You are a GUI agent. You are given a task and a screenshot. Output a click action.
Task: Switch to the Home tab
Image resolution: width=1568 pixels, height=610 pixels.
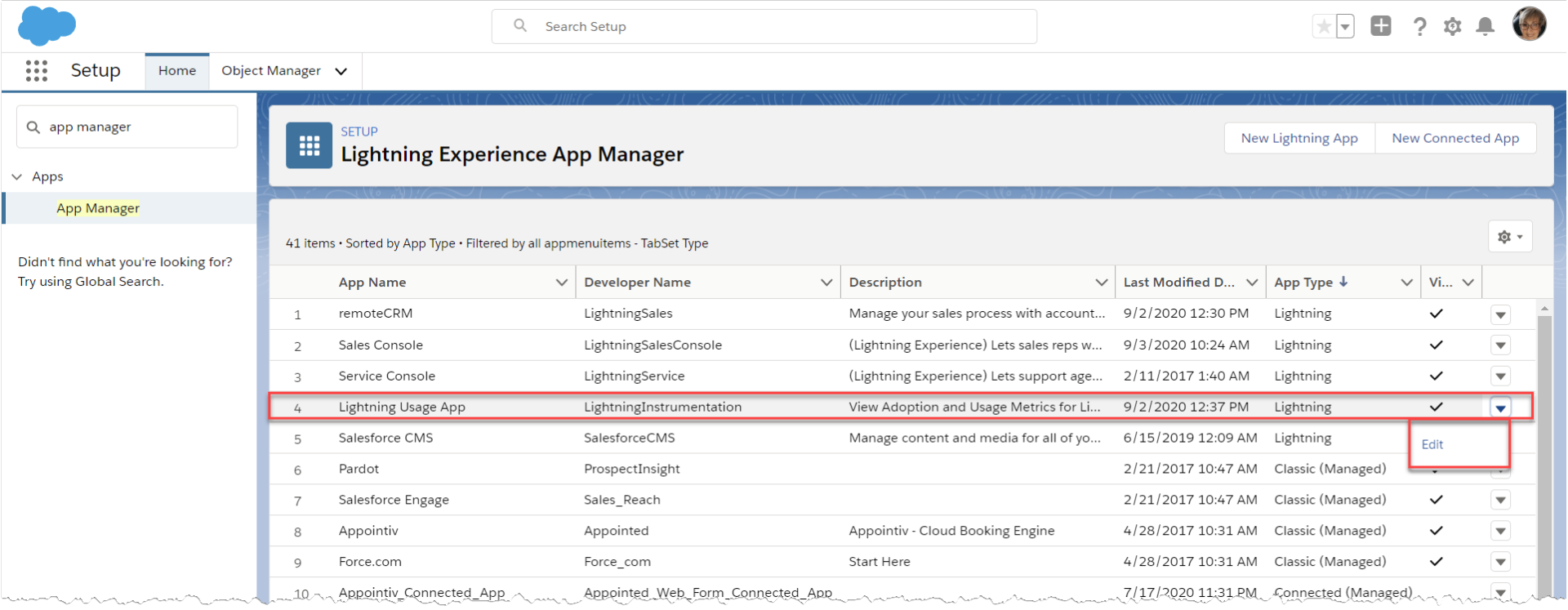point(177,71)
